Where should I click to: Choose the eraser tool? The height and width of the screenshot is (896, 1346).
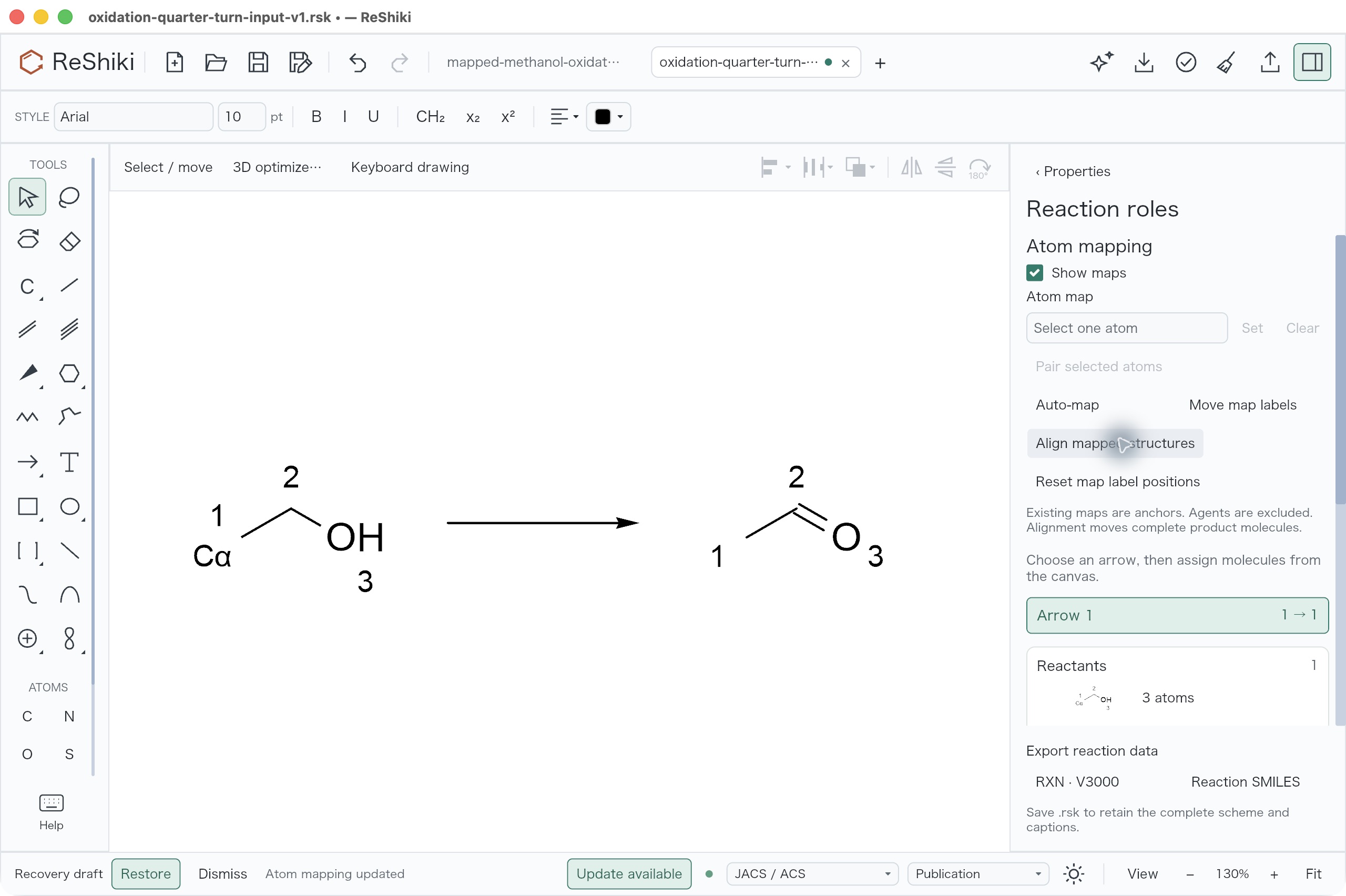[69, 241]
